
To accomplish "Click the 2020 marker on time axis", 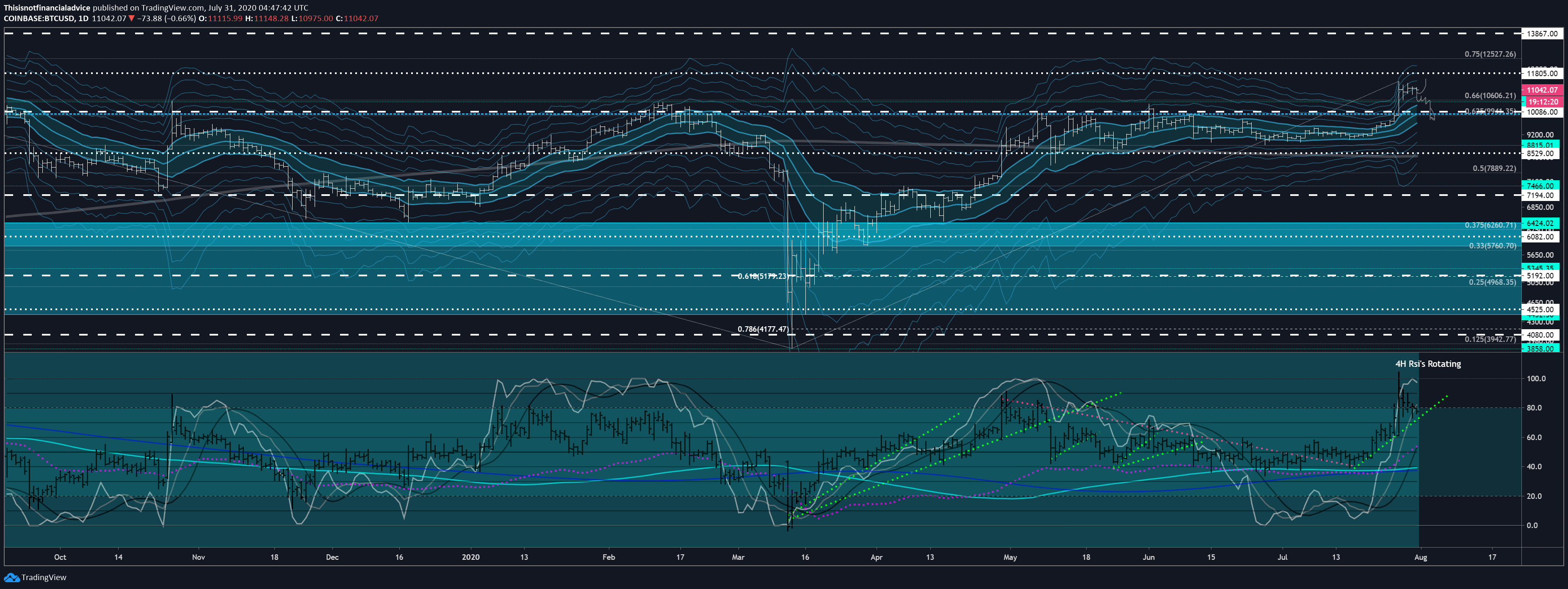I will click(470, 557).
